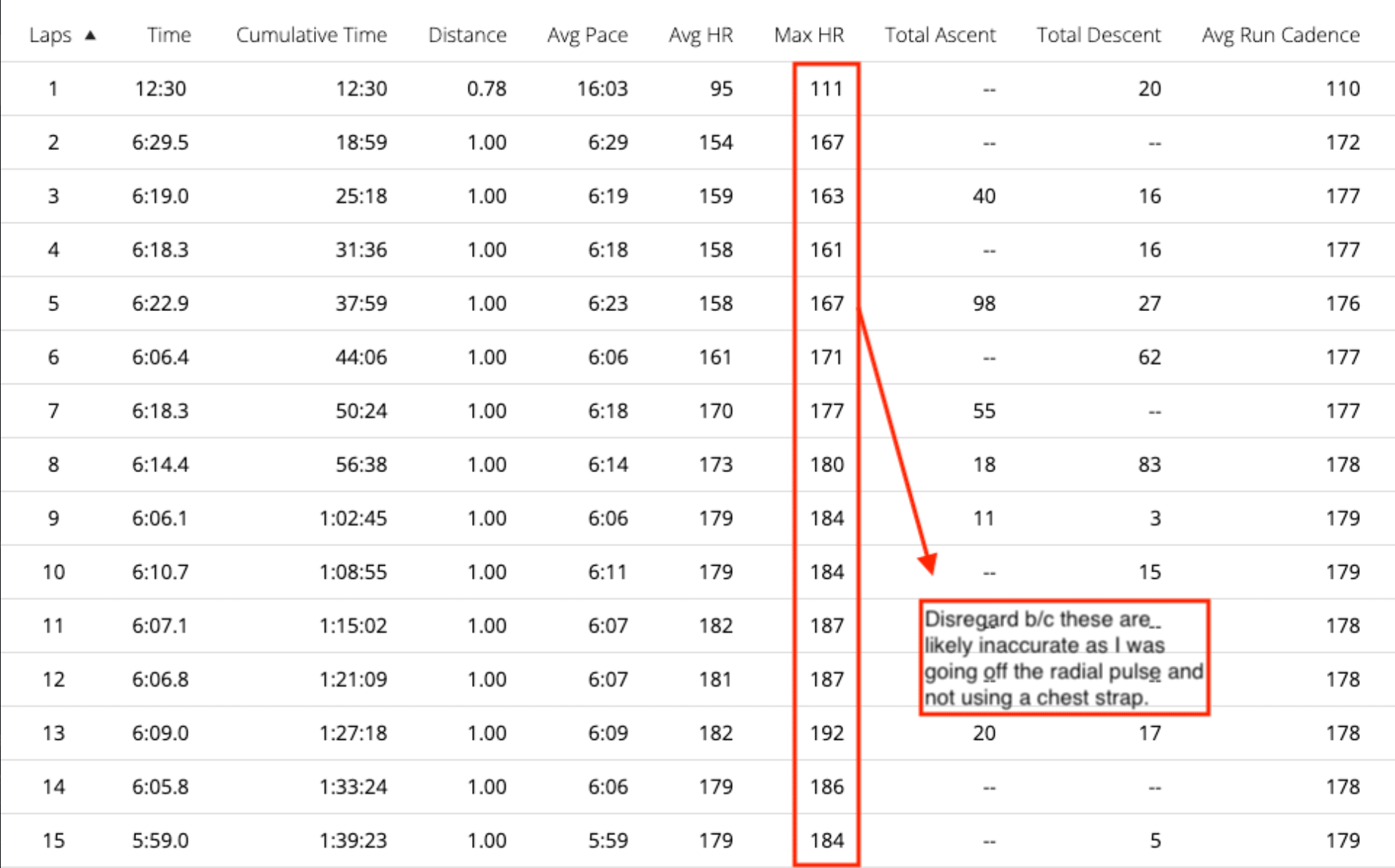1395x868 pixels.
Task: Click lap 1 avg HR 95
Action: click(x=721, y=89)
